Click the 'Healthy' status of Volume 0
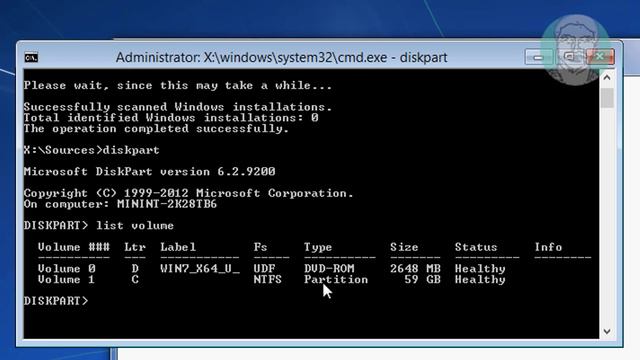Viewport: 640px width, 360px height. click(480, 269)
